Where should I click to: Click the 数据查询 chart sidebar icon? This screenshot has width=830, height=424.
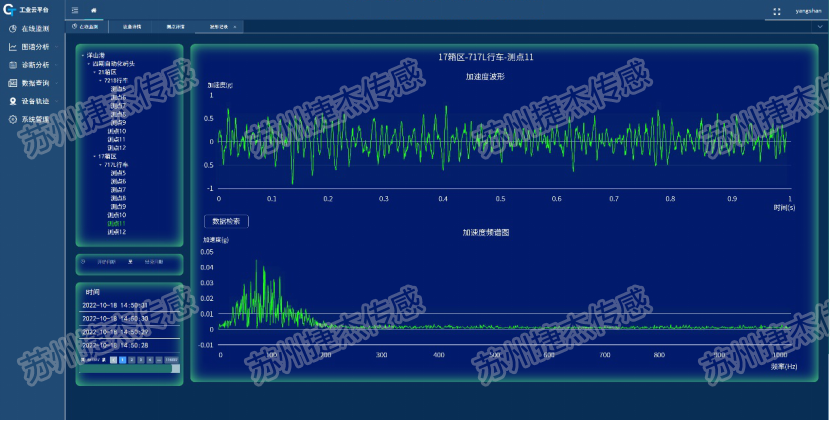[x=13, y=83]
